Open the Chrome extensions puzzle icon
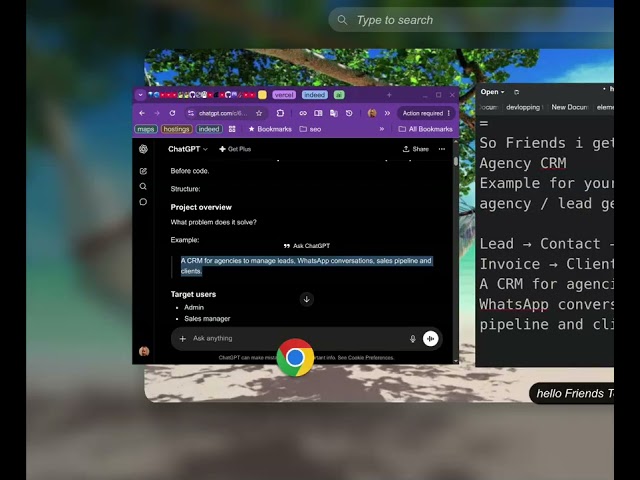This screenshot has width=640, height=480. coord(280,113)
